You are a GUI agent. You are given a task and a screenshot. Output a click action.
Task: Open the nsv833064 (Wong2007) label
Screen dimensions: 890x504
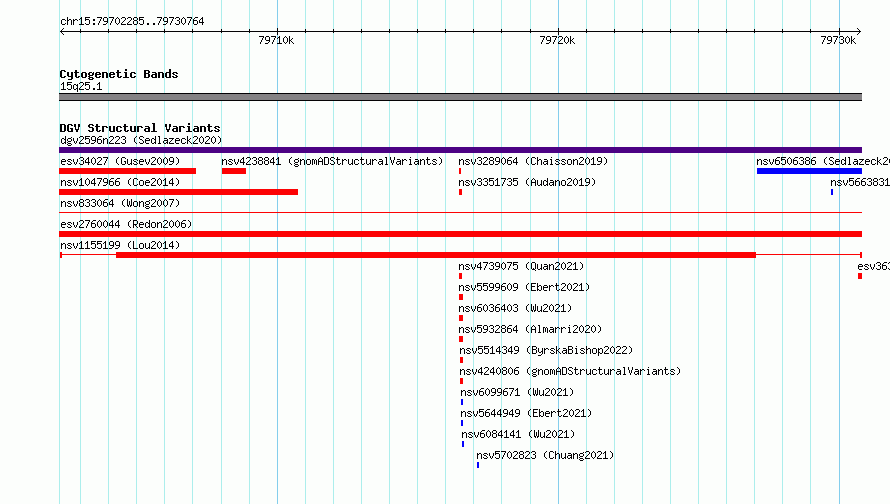pos(120,203)
